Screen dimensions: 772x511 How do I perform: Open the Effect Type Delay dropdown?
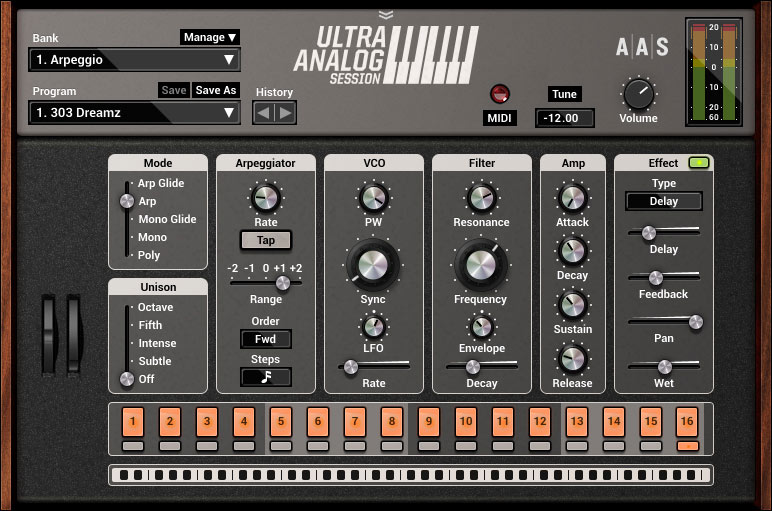point(664,201)
